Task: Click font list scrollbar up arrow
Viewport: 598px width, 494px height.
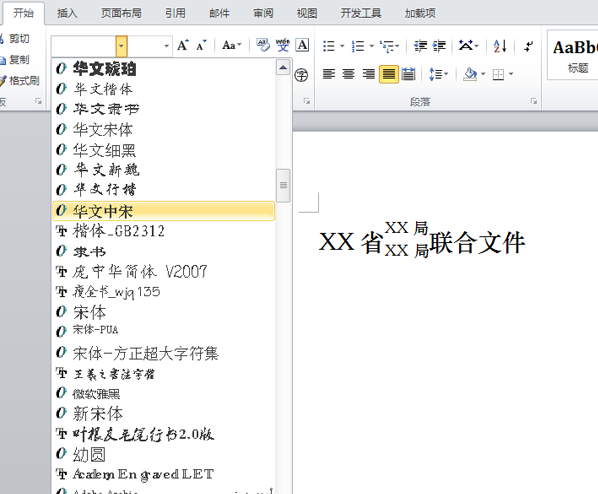Action: pyautogui.click(x=283, y=68)
